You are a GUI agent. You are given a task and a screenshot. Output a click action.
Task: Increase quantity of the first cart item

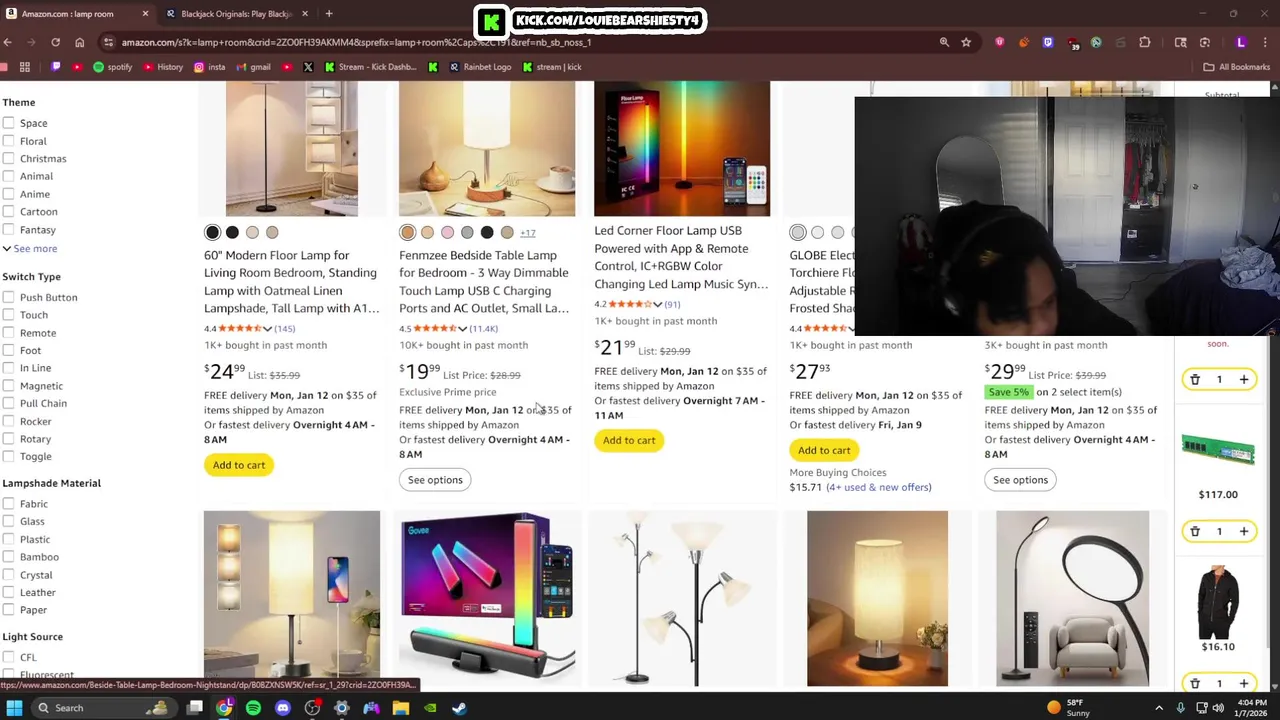[1244, 379]
